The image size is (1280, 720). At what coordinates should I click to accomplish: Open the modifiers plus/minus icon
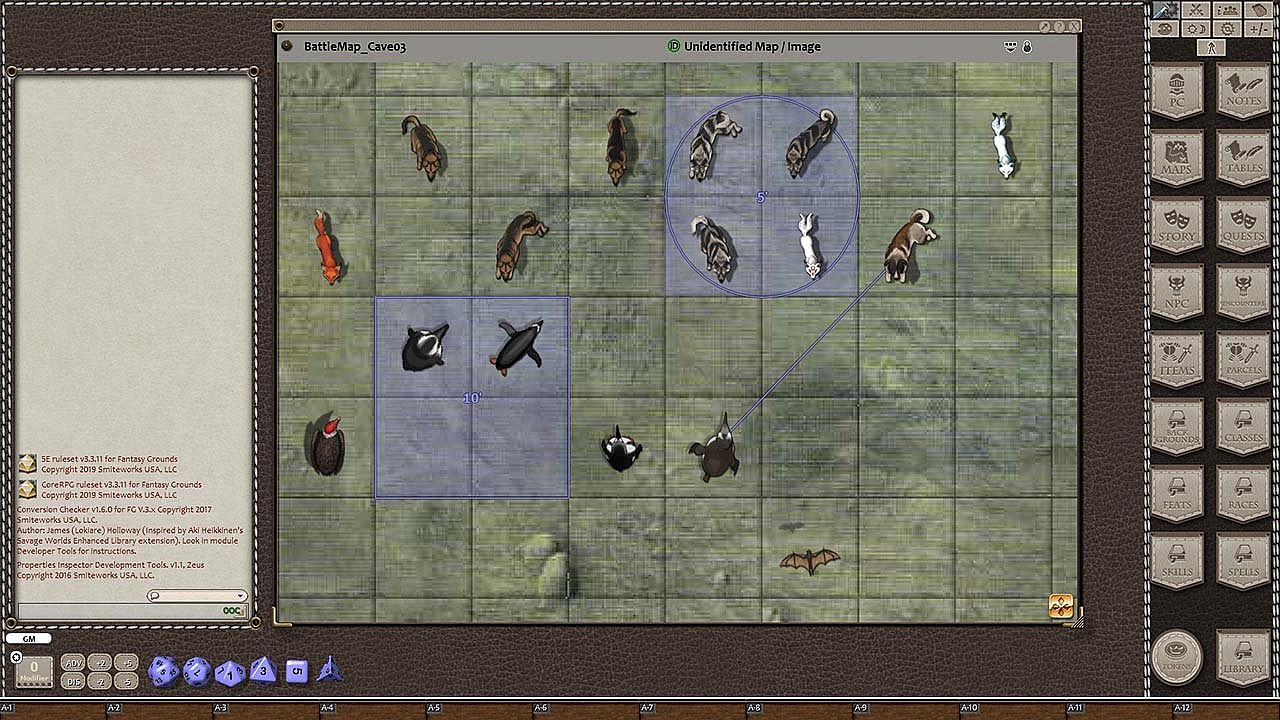[x=1260, y=29]
